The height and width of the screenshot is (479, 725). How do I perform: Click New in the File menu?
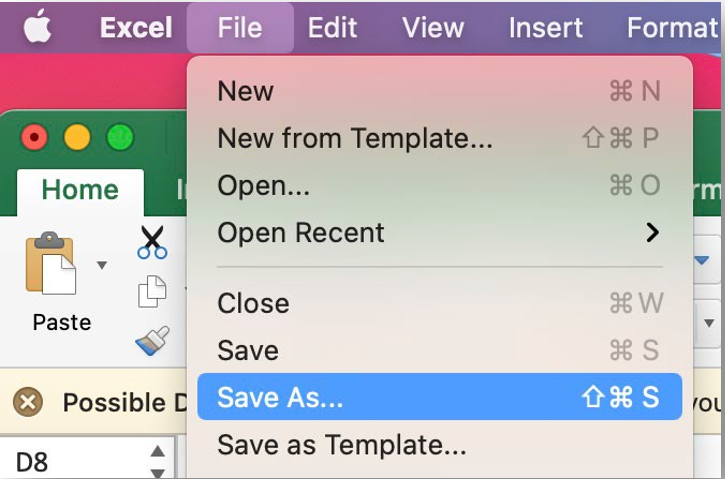tap(245, 91)
